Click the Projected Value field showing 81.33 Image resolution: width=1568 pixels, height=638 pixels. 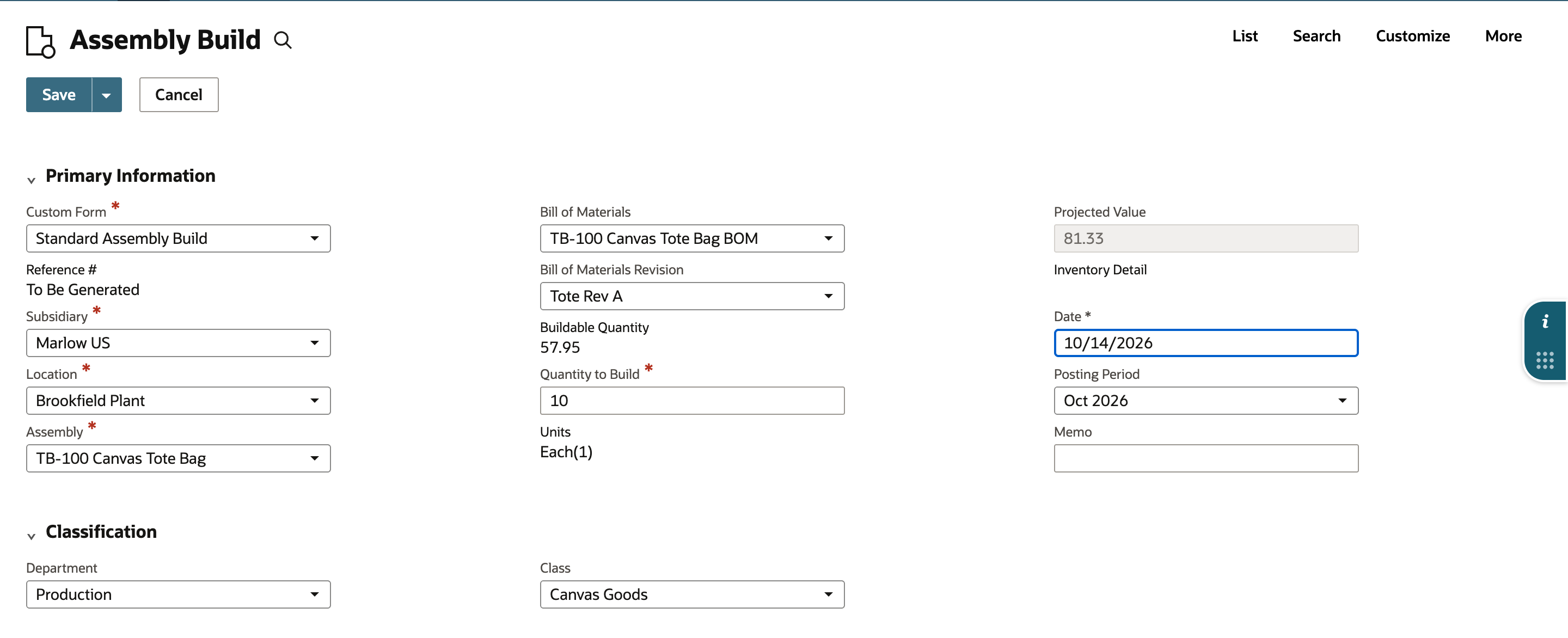tap(1206, 238)
